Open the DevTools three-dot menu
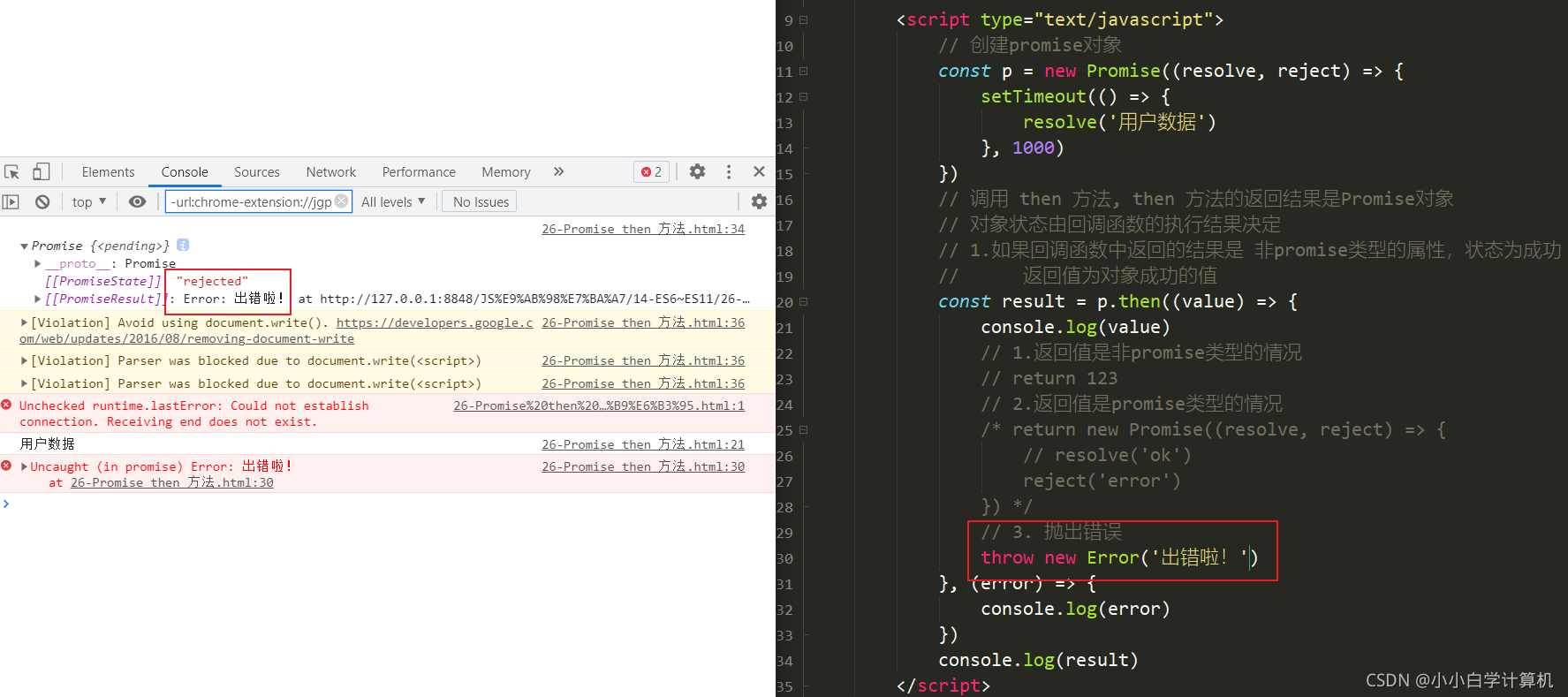This screenshot has width=1568, height=697. [x=728, y=171]
